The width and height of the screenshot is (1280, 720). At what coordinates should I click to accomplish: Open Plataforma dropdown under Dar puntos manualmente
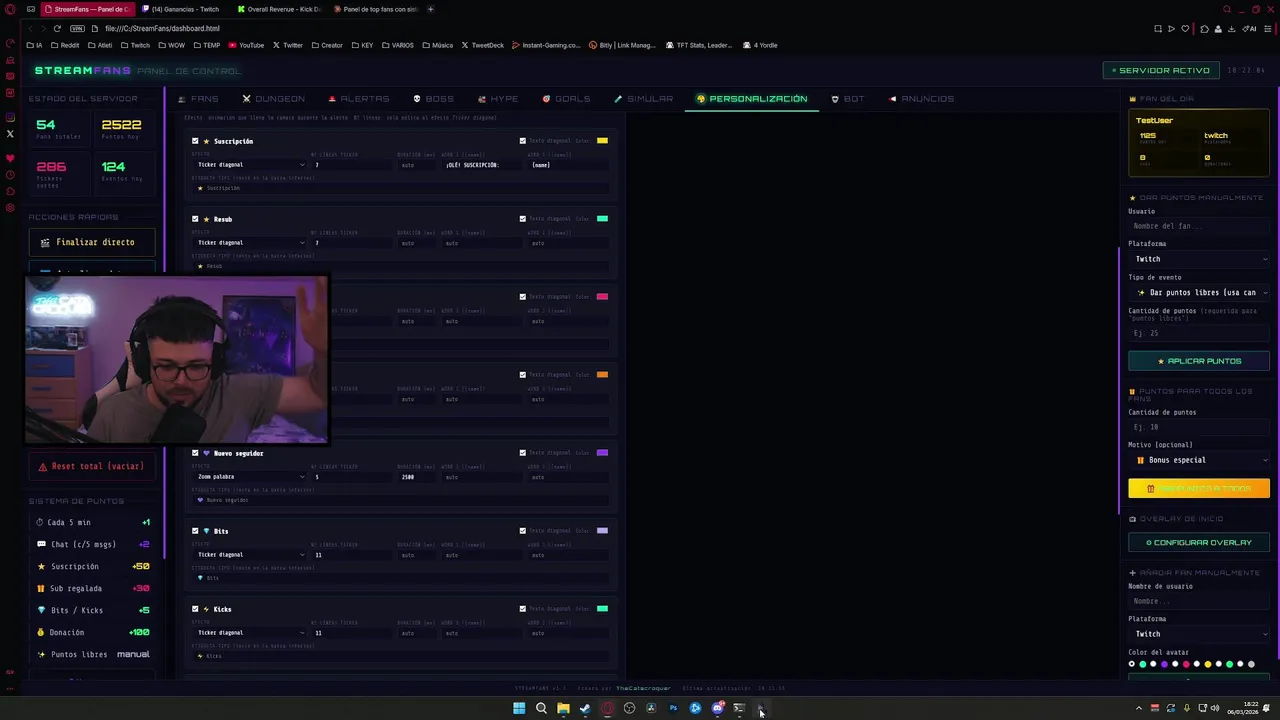click(1199, 259)
